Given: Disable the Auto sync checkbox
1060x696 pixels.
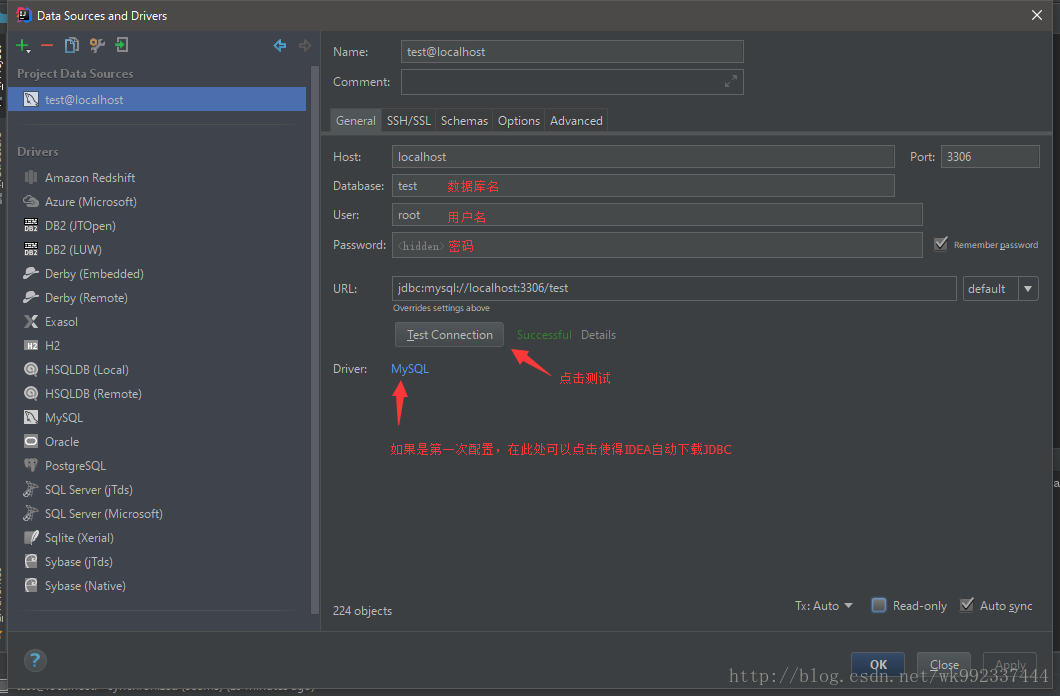Looking at the screenshot, I should 967,605.
